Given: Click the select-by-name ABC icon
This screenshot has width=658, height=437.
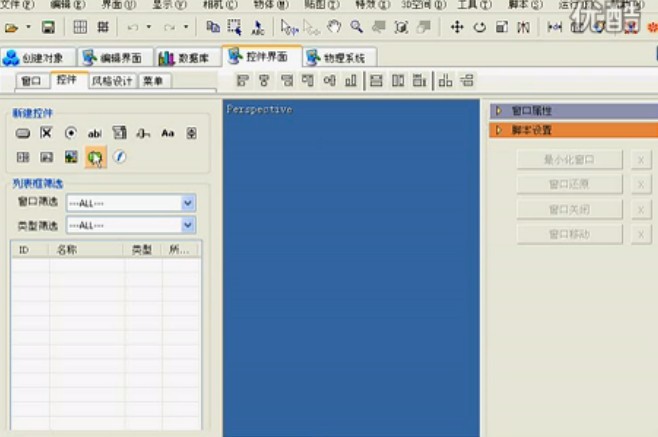Looking at the screenshot, I should [257, 28].
